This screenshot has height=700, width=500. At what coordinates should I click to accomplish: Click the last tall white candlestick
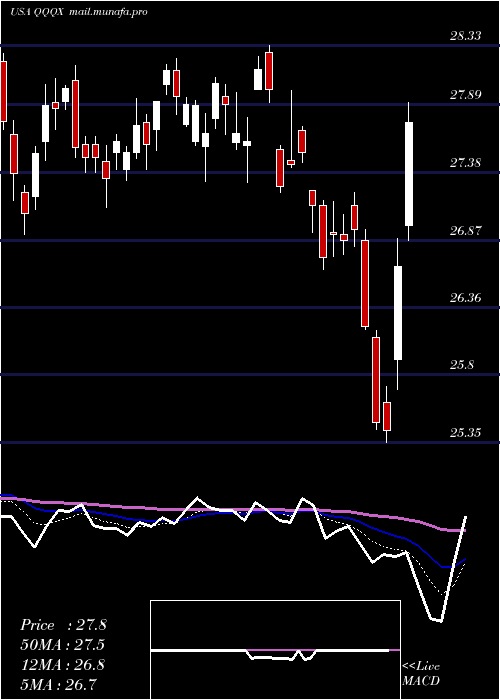[x=409, y=174]
